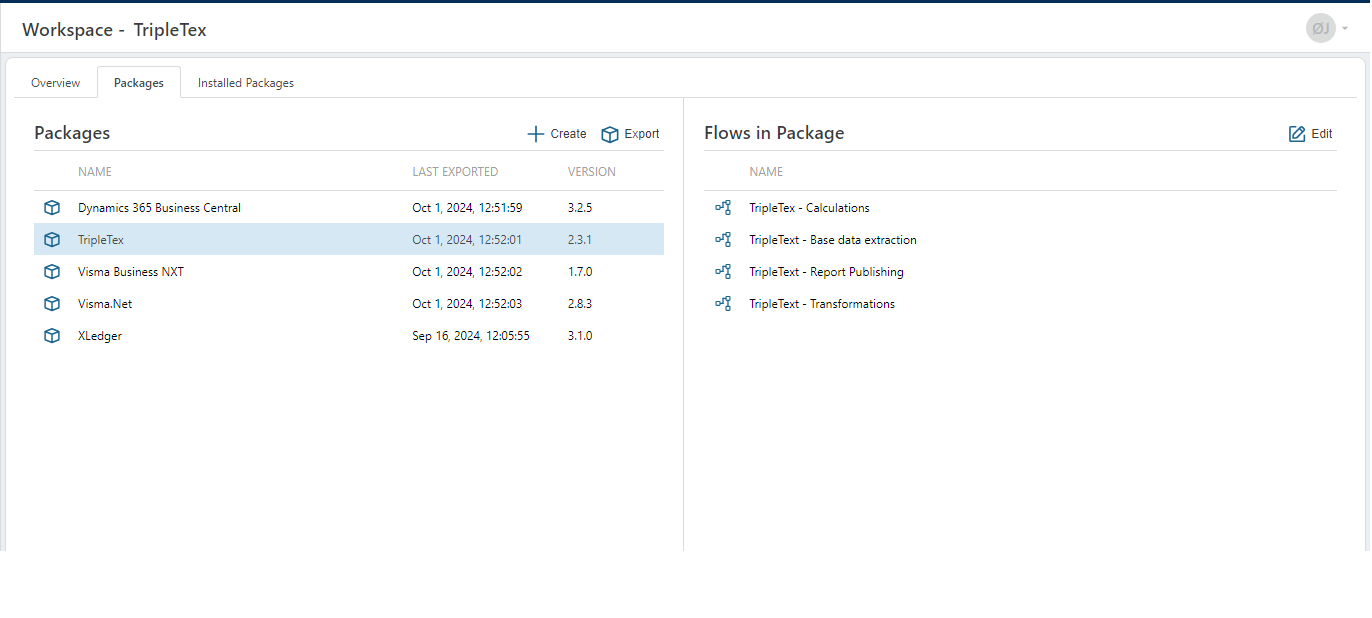
Task: Click the LAST EXPORTED column header
Action: (455, 172)
